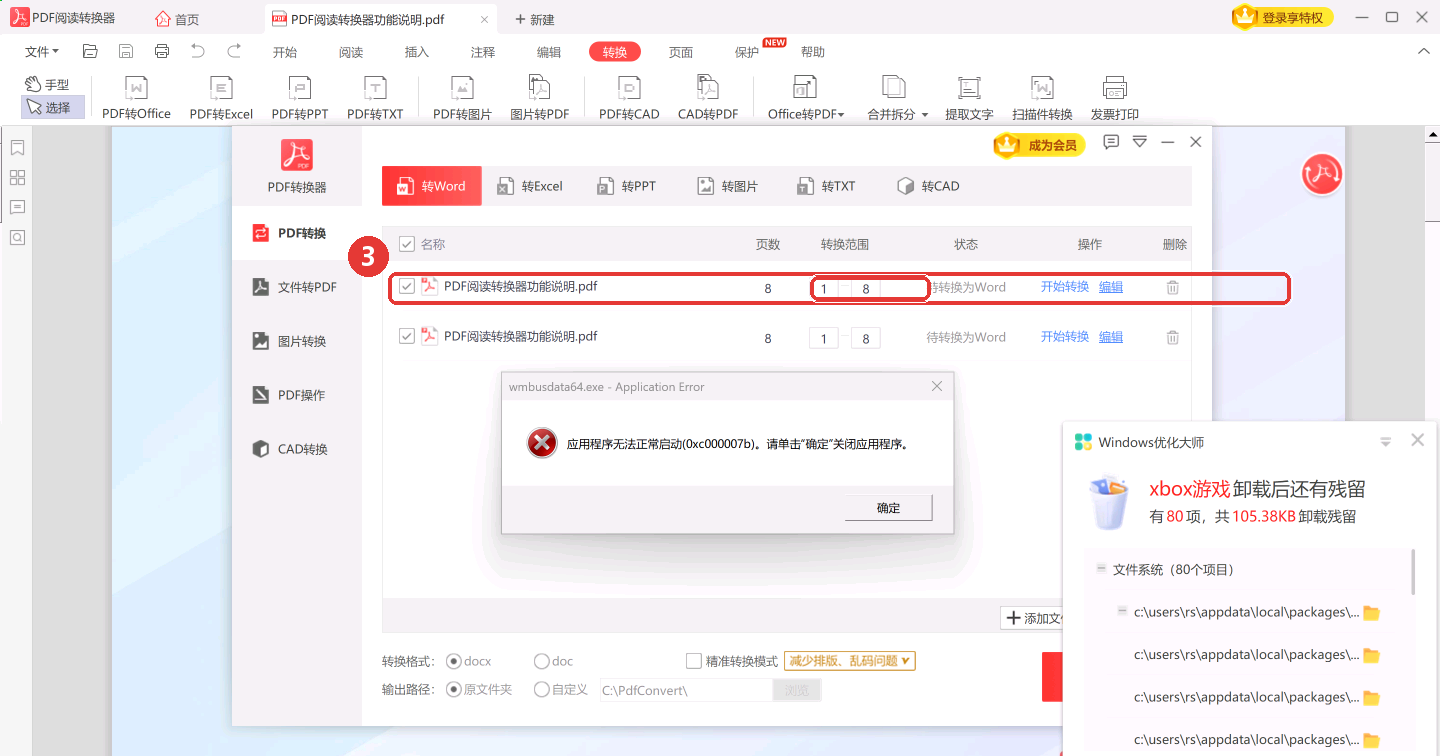Screen dimensions: 1440x756
Task: Select CAD转换 in the converter sidebar
Action: coord(297,449)
